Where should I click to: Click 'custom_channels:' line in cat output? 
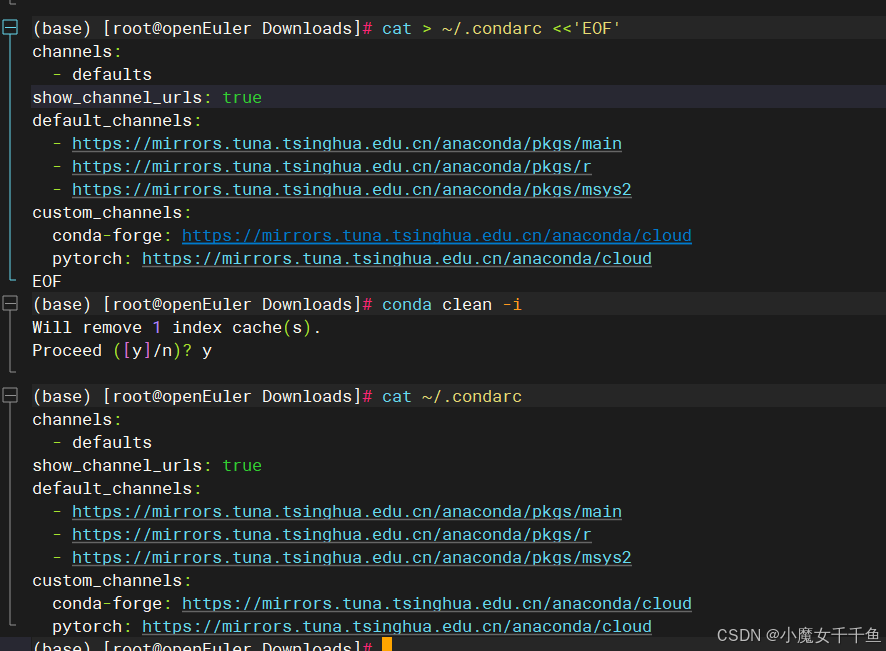tap(112, 580)
